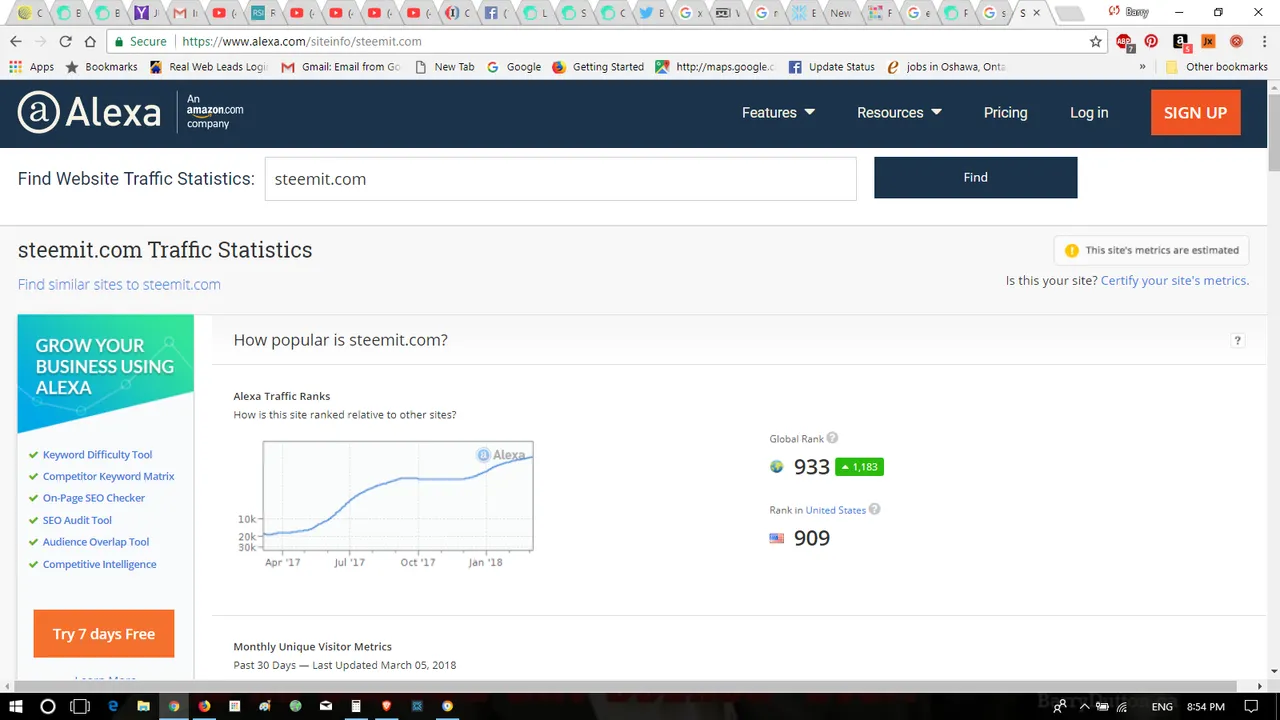Open the United States rank link
The image size is (1280, 720).
835,510
